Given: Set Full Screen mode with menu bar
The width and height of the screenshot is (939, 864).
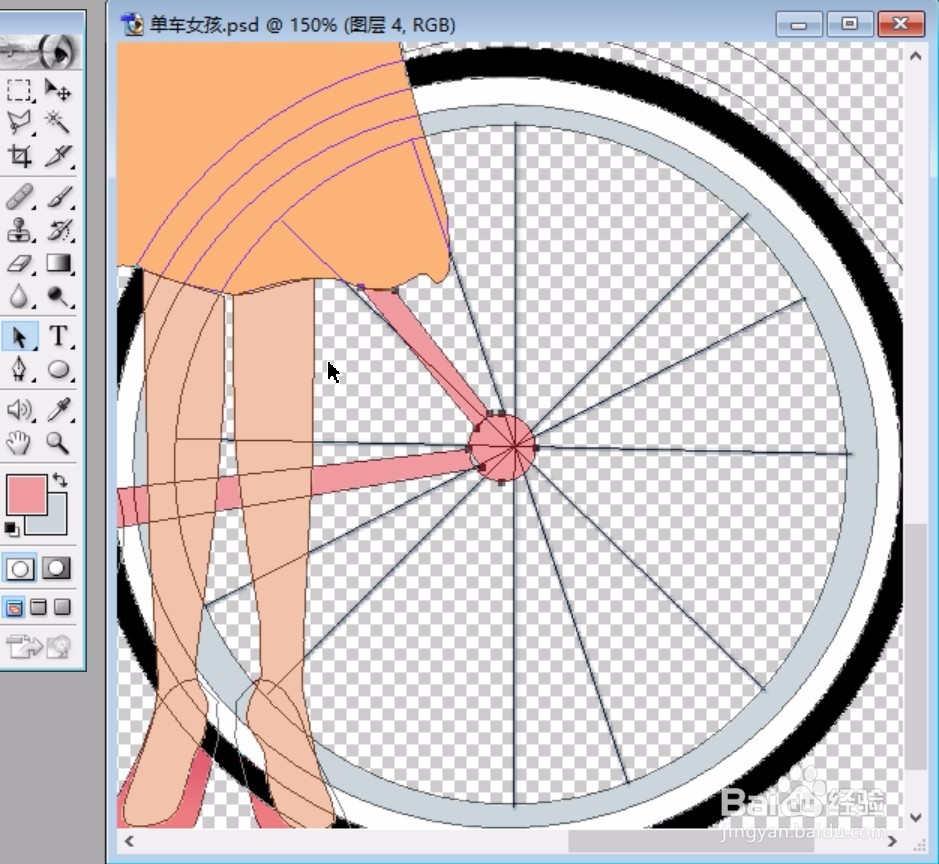Looking at the screenshot, I should pyautogui.click(x=38, y=608).
